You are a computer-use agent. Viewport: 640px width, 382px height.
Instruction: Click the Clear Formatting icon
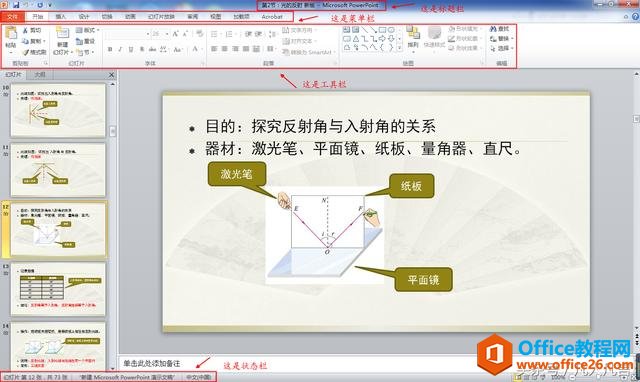coord(200,34)
